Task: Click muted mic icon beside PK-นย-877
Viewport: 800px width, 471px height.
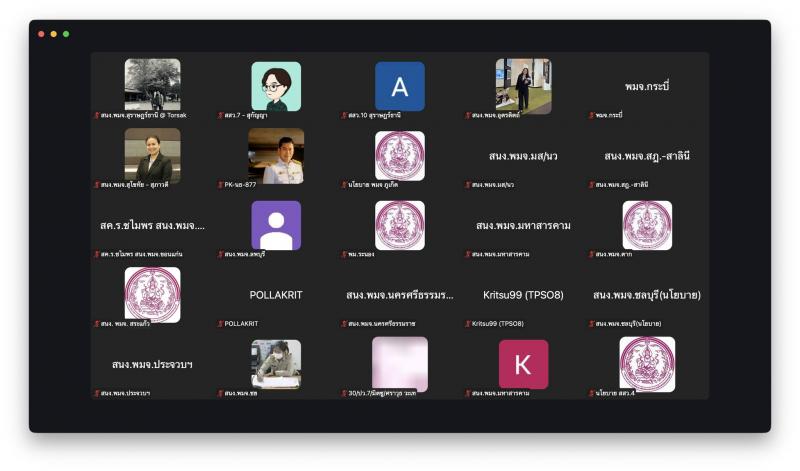Action: (220, 185)
